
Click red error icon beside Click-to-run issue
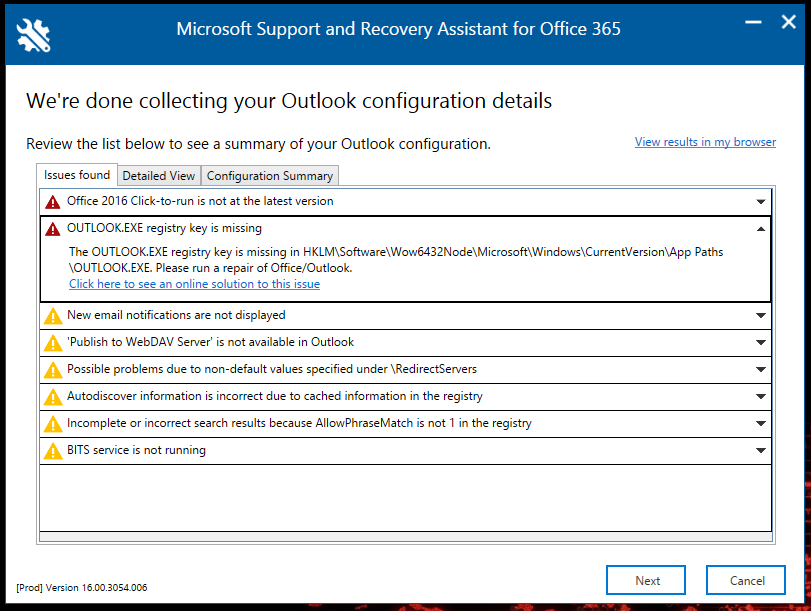pos(53,202)
